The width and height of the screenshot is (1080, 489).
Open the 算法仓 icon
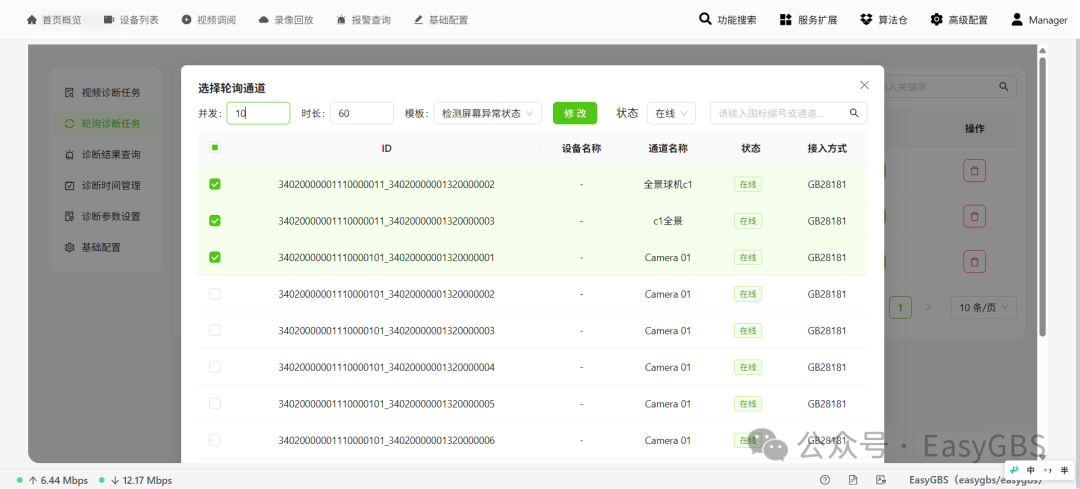coord(866,19)
